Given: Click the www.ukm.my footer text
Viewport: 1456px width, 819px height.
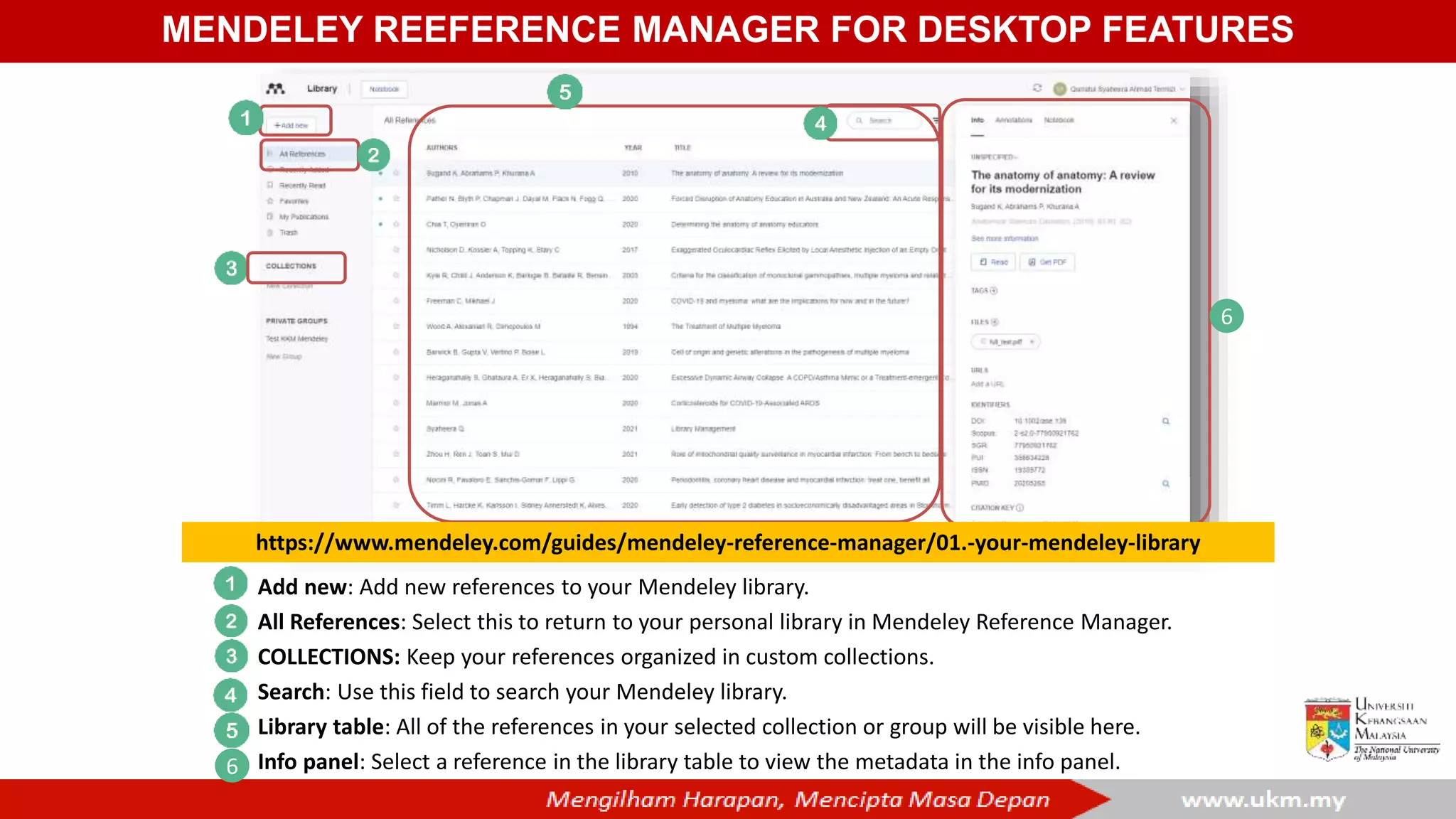Looking at the screenshot, I should [1263, 801].
